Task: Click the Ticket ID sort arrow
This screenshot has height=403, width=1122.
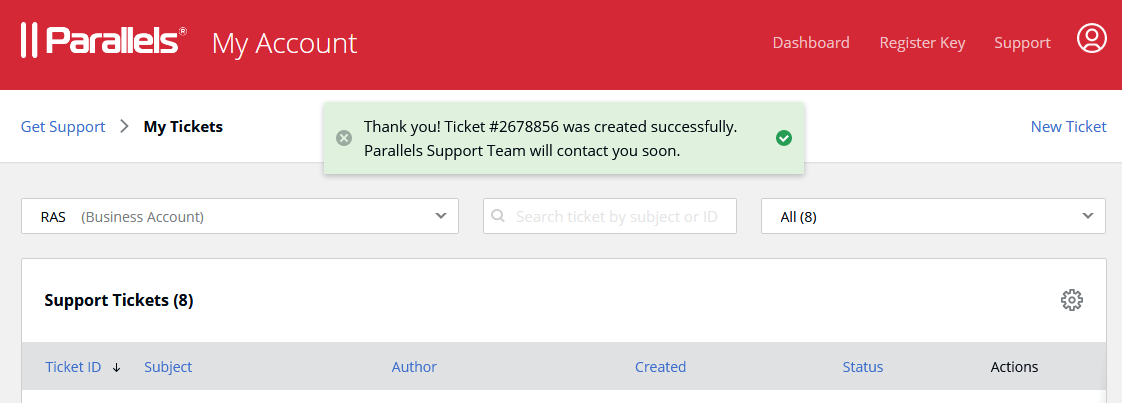Action: (117, 367)
